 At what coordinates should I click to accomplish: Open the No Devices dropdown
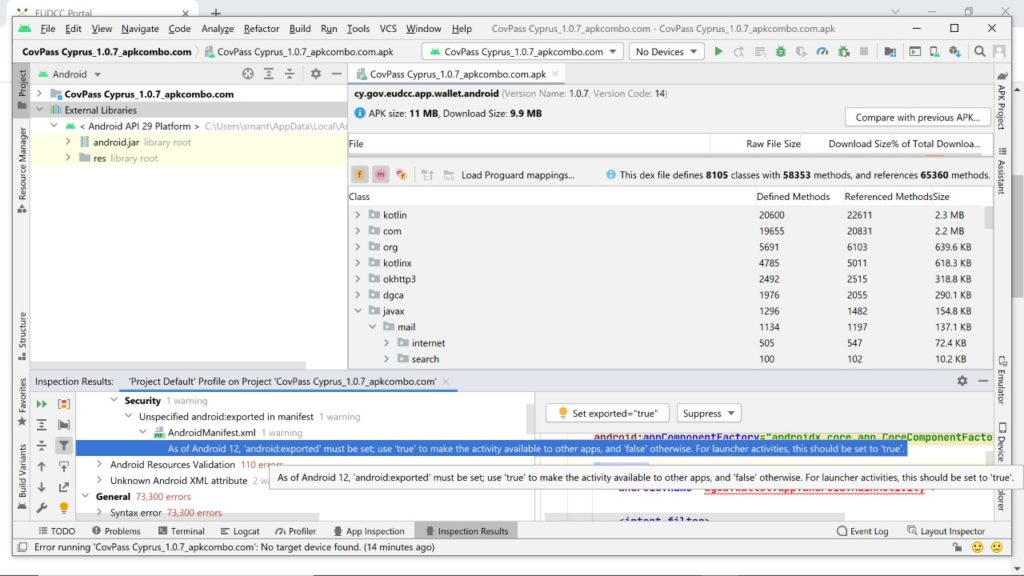tap(666, 52)
